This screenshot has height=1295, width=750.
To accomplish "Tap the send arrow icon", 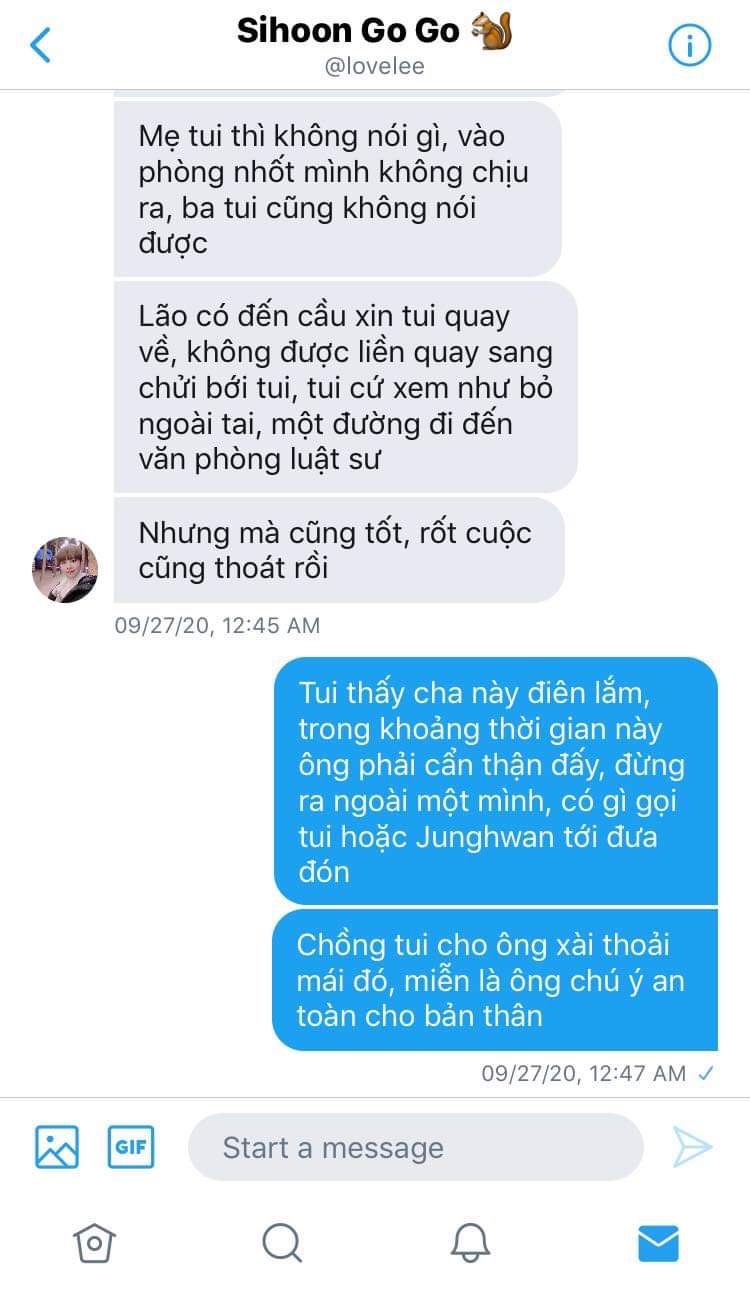I will click(x=692, y=1147).
